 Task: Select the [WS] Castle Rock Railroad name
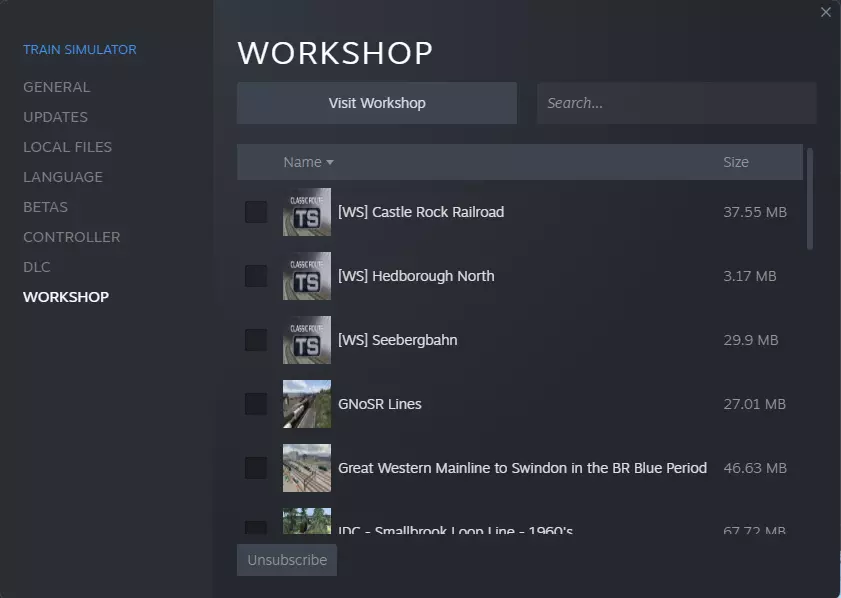pos(421,212)
